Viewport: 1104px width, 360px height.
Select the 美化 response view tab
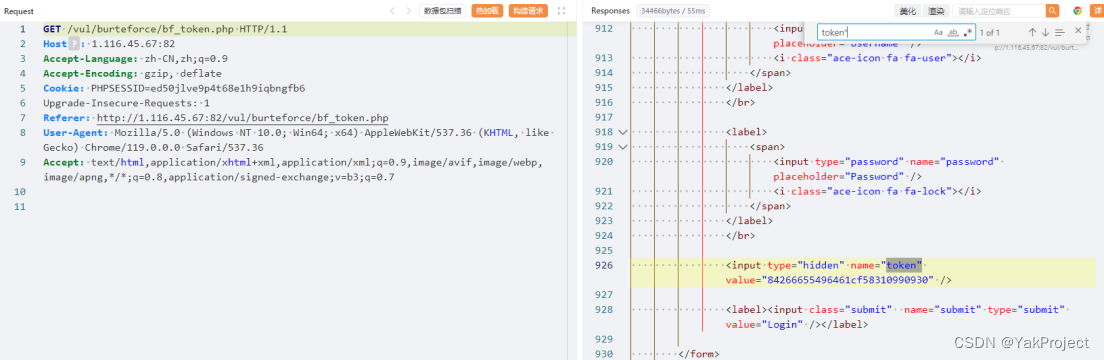pos(908,11)
